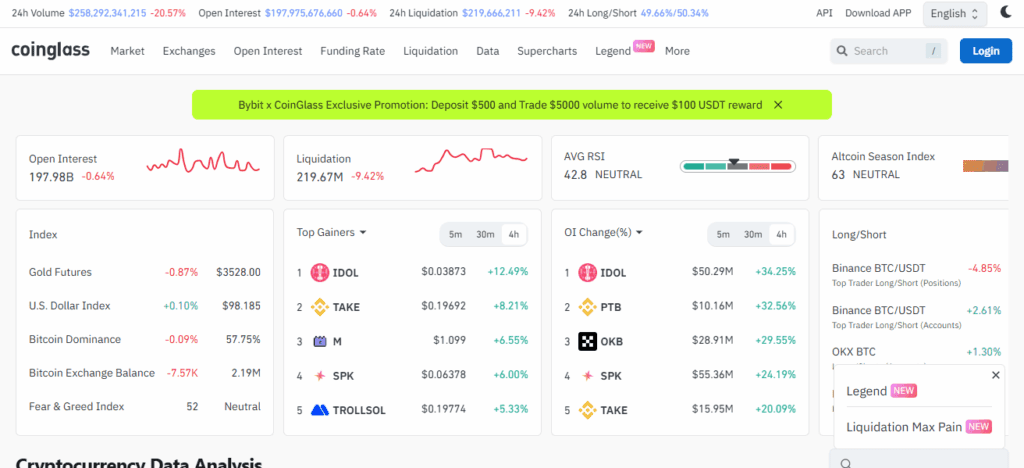1024x468 pixels.
Task: Click U.S. Dollar Index row
Action: [x=145, y=305]
